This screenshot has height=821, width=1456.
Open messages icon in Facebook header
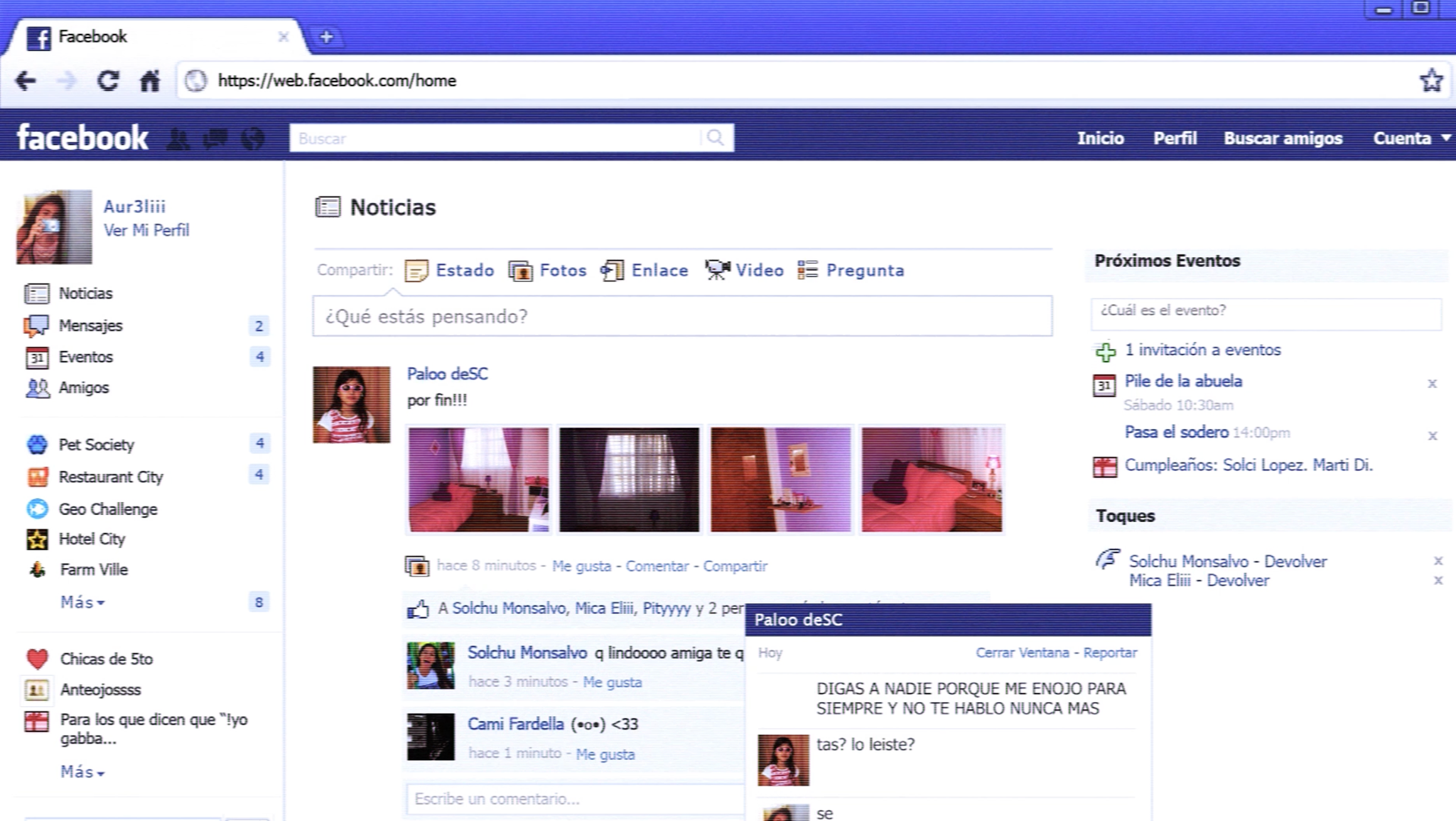click(215, 139)
